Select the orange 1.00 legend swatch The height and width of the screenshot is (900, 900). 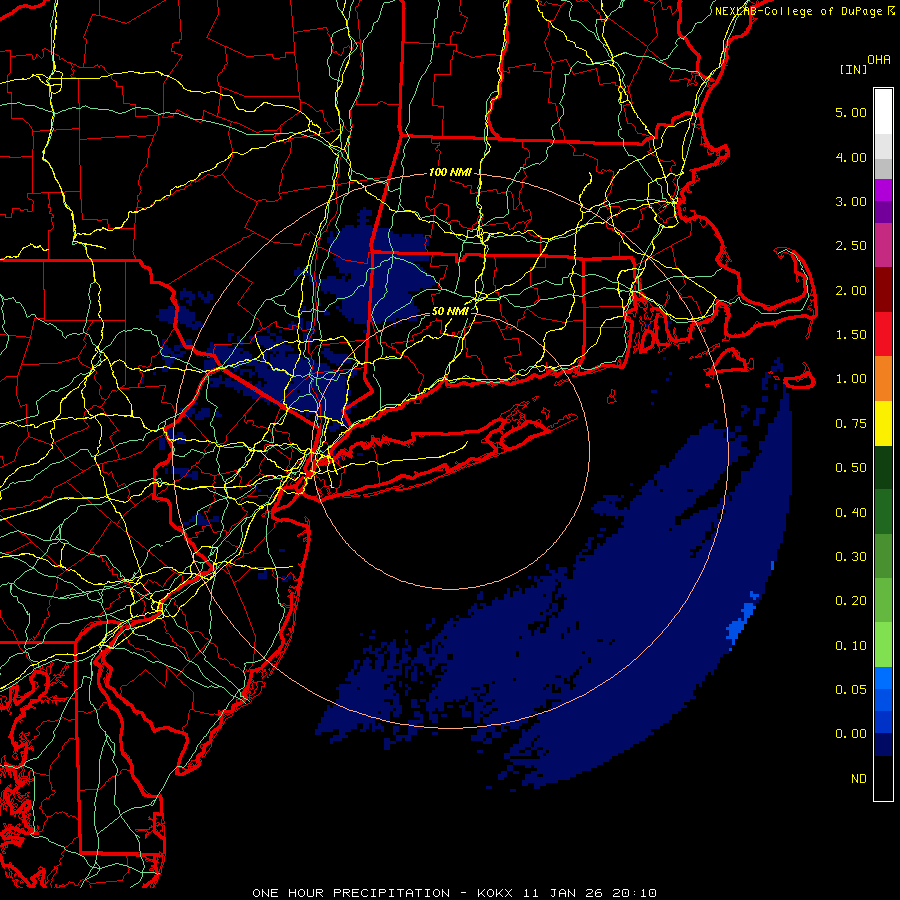pyautogui.click(x=883, y=379)
